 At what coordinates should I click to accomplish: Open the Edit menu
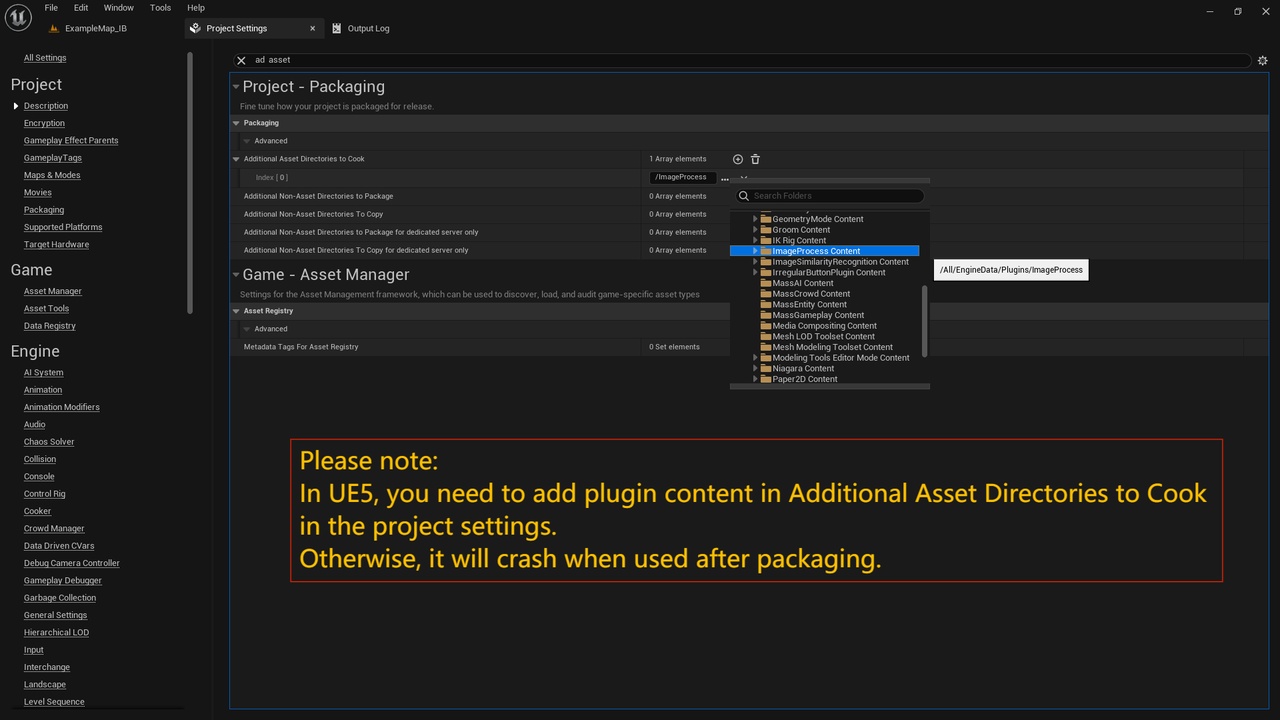click(x=81, y=8)
